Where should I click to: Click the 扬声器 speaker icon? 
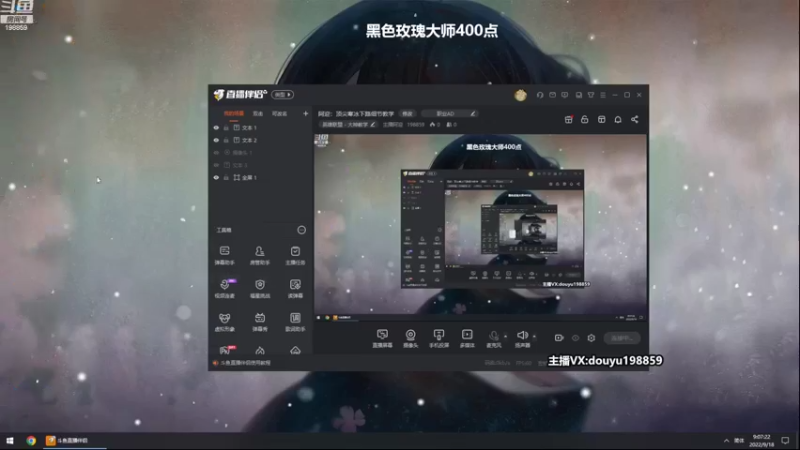(522, 335)
